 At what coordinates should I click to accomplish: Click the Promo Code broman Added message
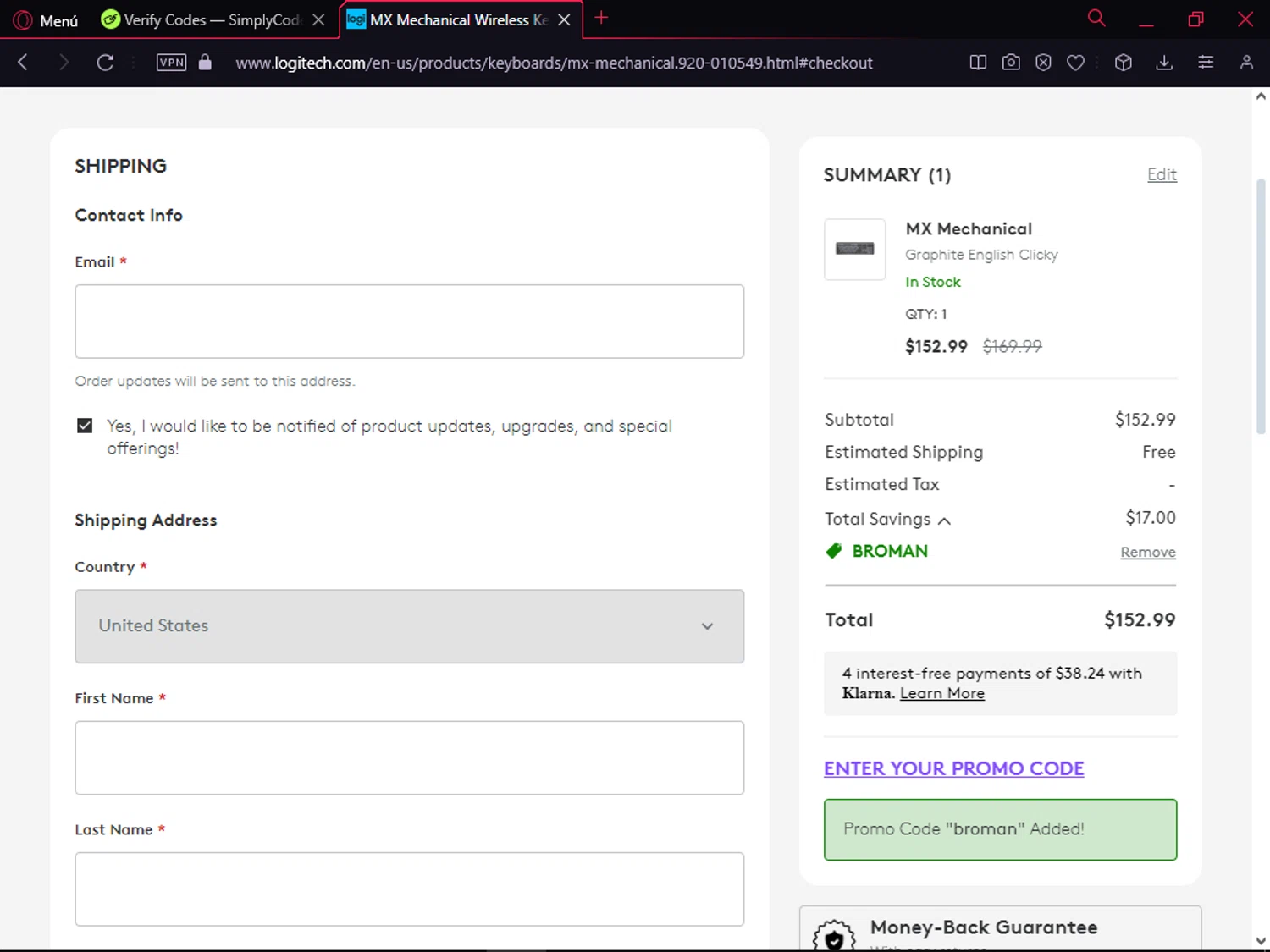pyautogui.click(x=1000, y=829)
